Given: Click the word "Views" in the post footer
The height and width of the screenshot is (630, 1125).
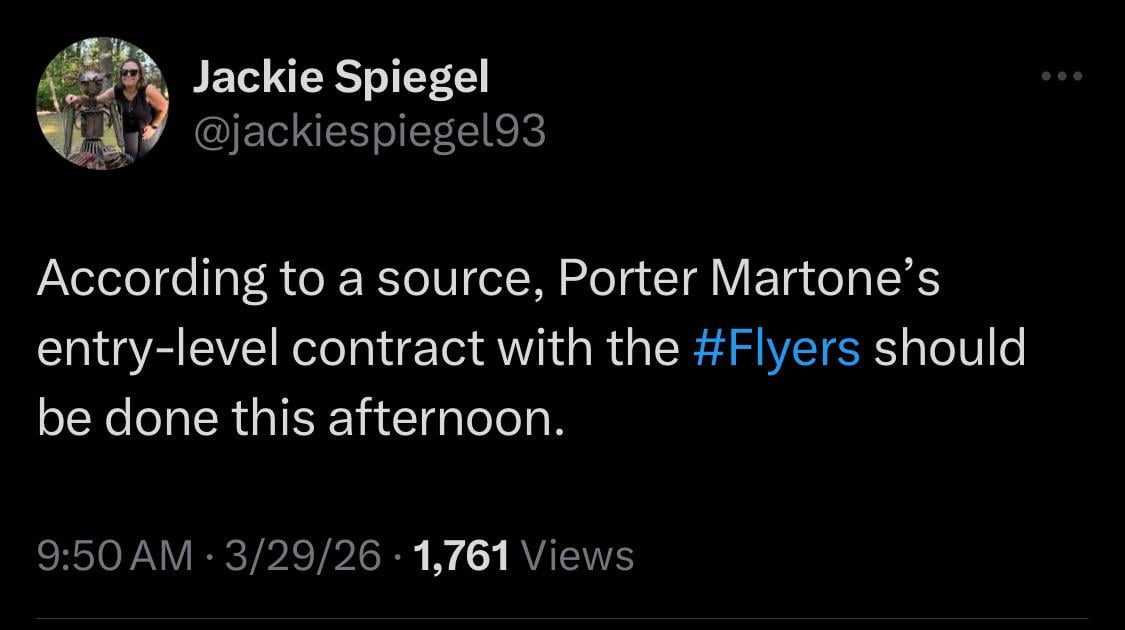Looking at the screenshot, I should pyautogui.click(x=578, y=555).
